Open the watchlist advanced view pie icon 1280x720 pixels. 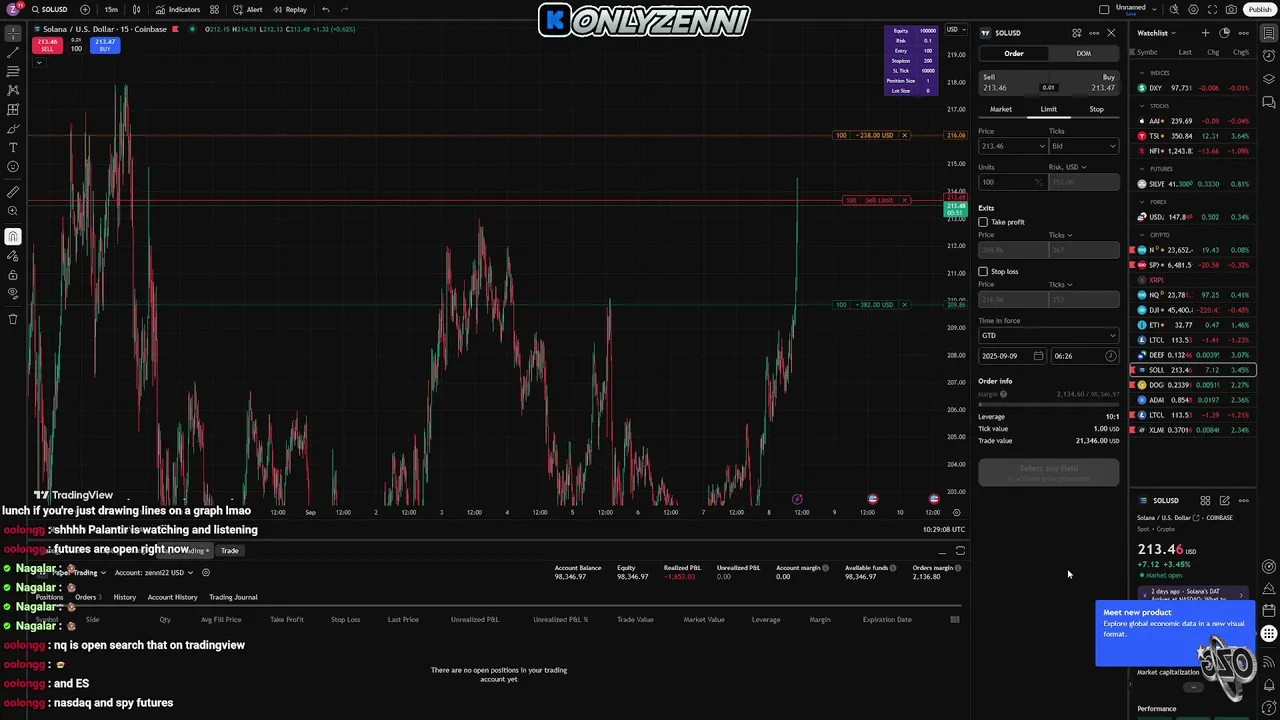tap(1224, 33)
